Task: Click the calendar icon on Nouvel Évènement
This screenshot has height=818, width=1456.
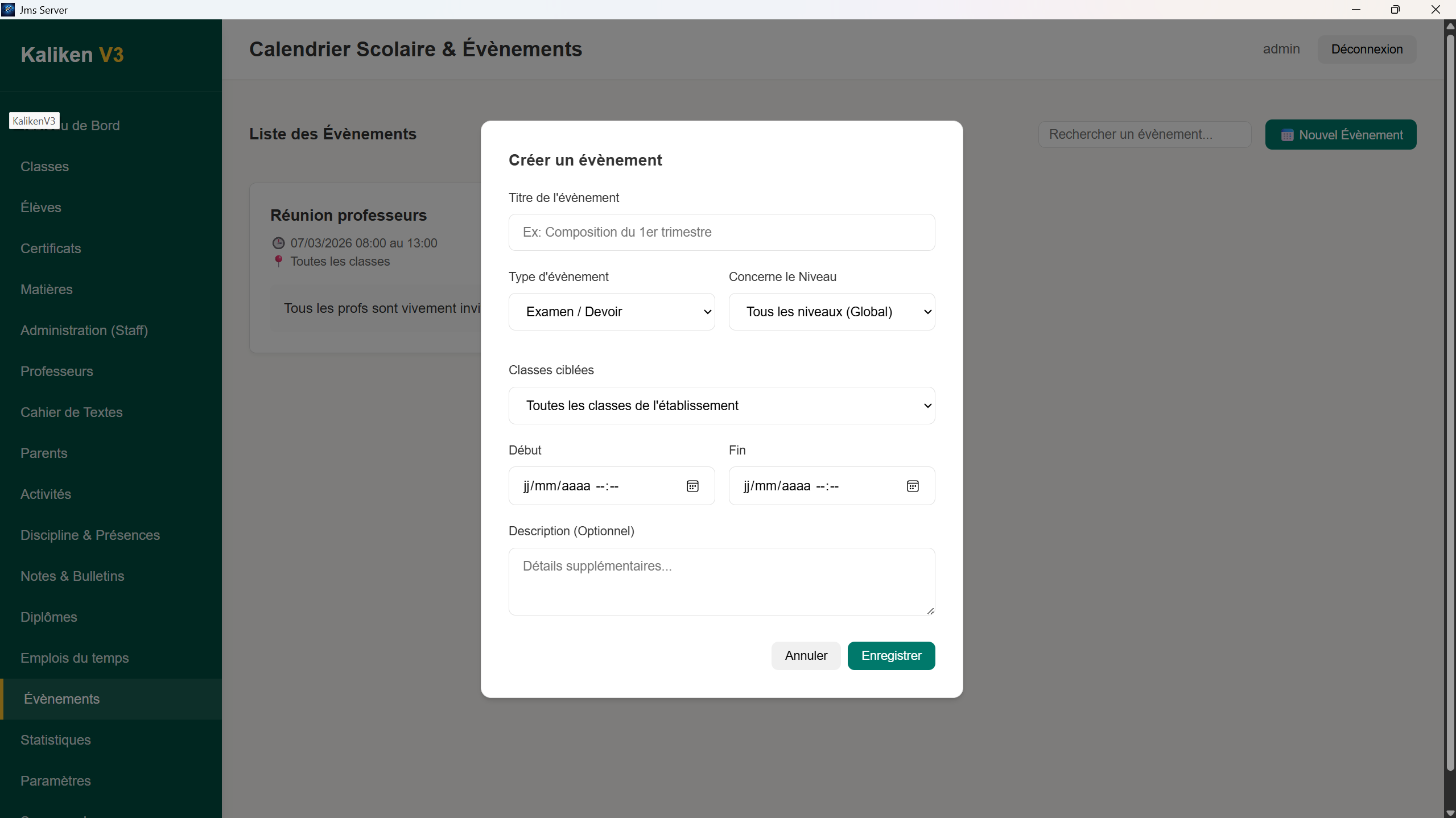Action: point(1287,135)
